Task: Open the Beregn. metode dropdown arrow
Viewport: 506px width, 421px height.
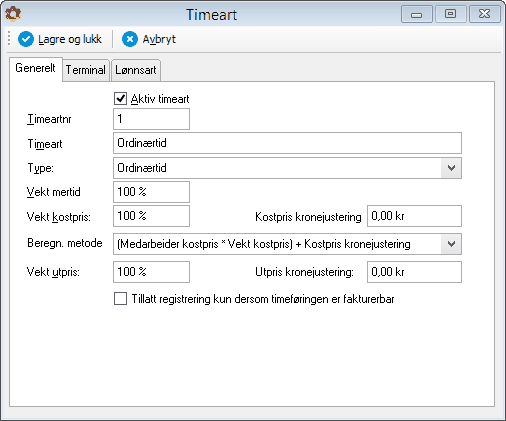Action: click(x=451, y=244)
